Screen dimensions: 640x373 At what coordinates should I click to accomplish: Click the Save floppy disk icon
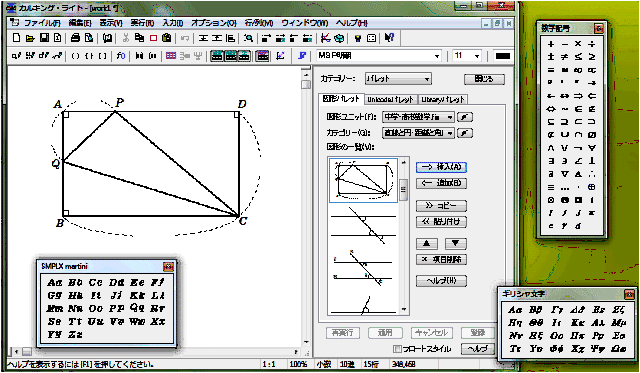pyautogui.click(x=44, y=38)
